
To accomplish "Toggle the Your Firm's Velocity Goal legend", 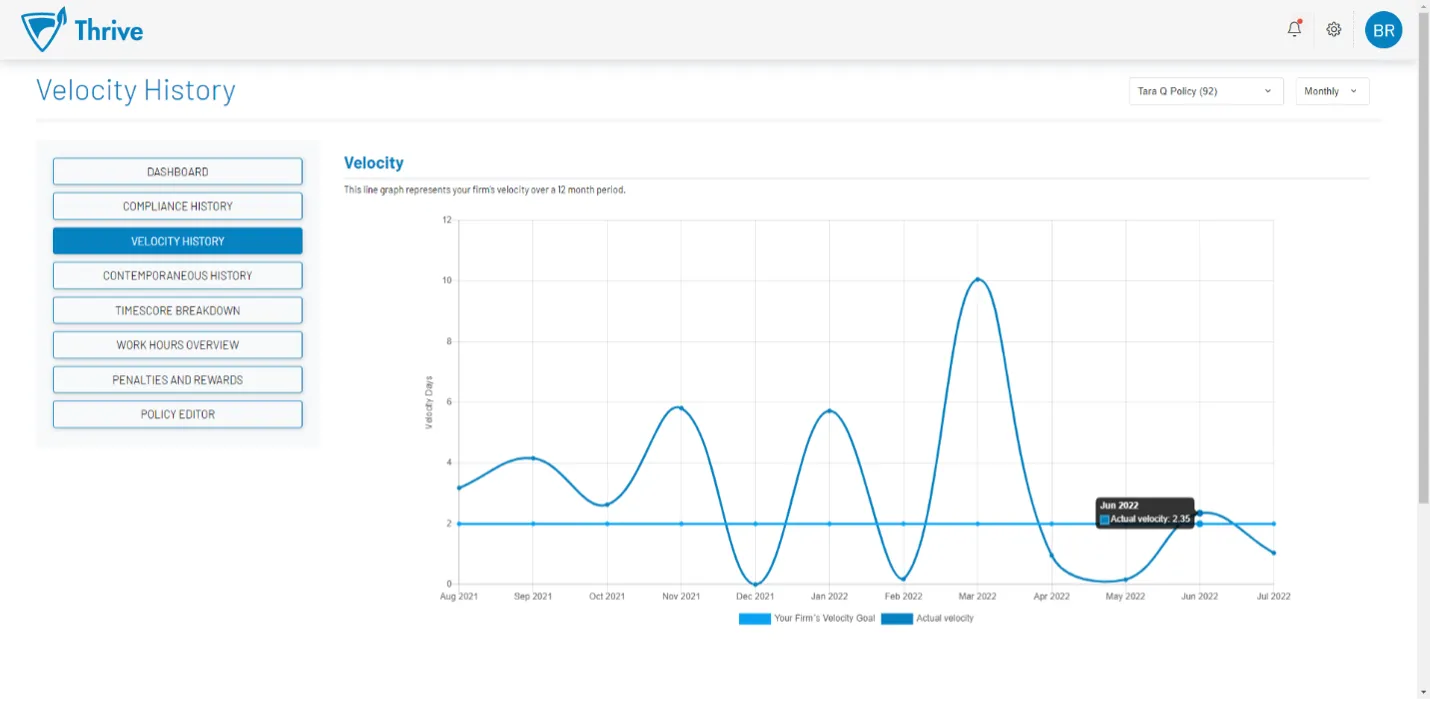I will coord(807,619).
